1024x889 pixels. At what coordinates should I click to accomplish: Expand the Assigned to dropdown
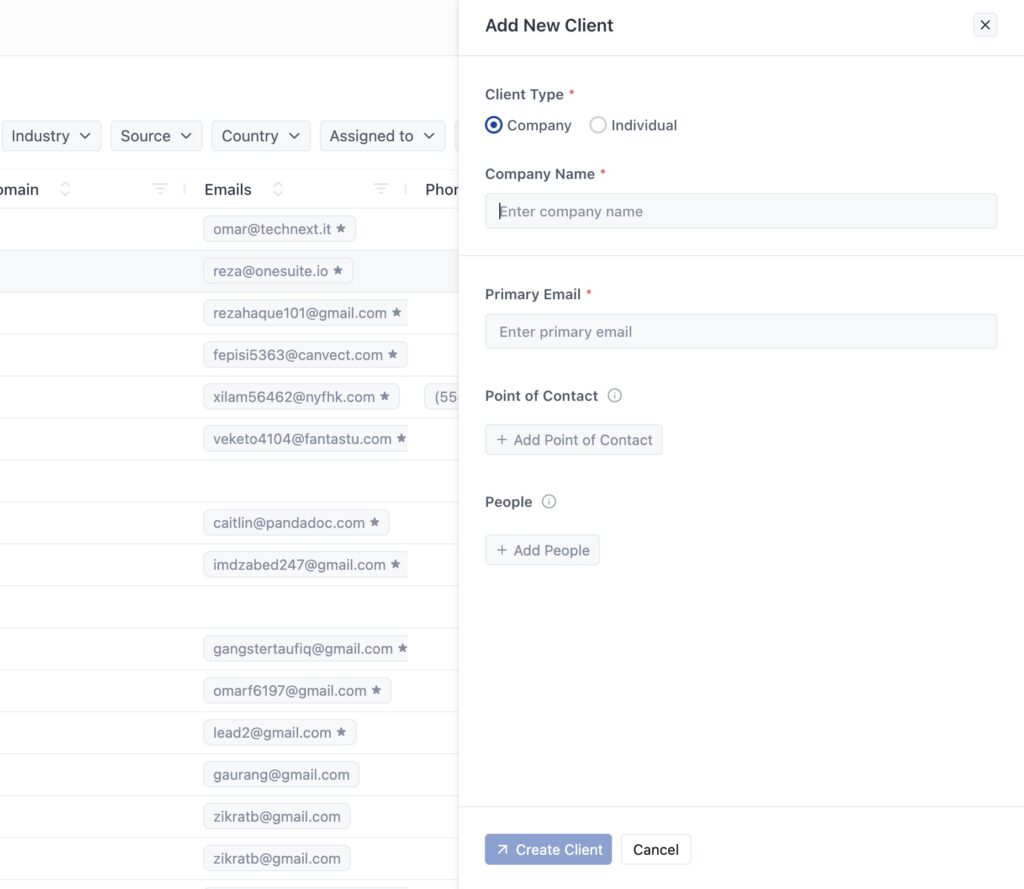(x=382, y=135)
